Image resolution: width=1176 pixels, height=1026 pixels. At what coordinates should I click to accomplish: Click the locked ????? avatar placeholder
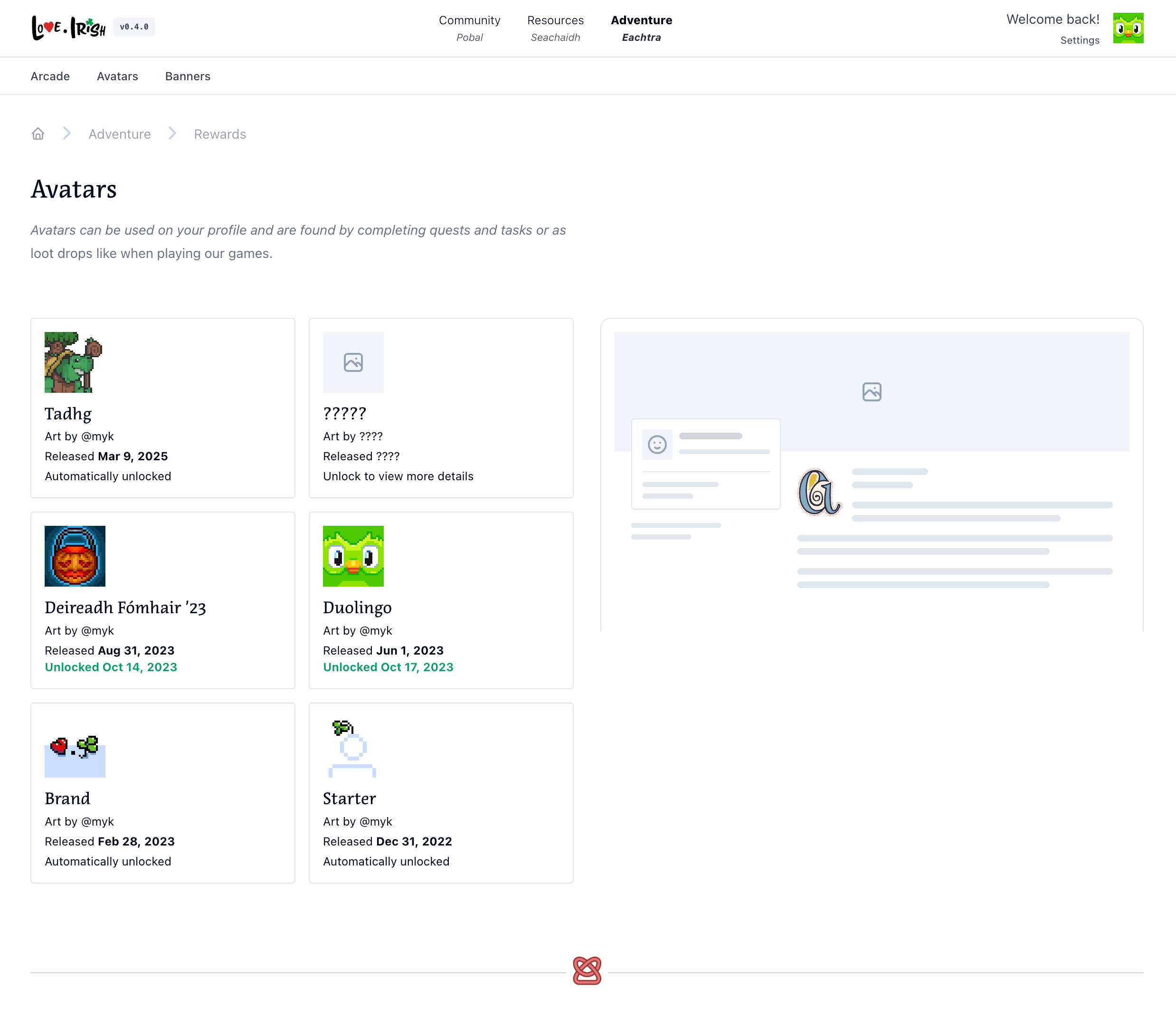tap(353, 362)
